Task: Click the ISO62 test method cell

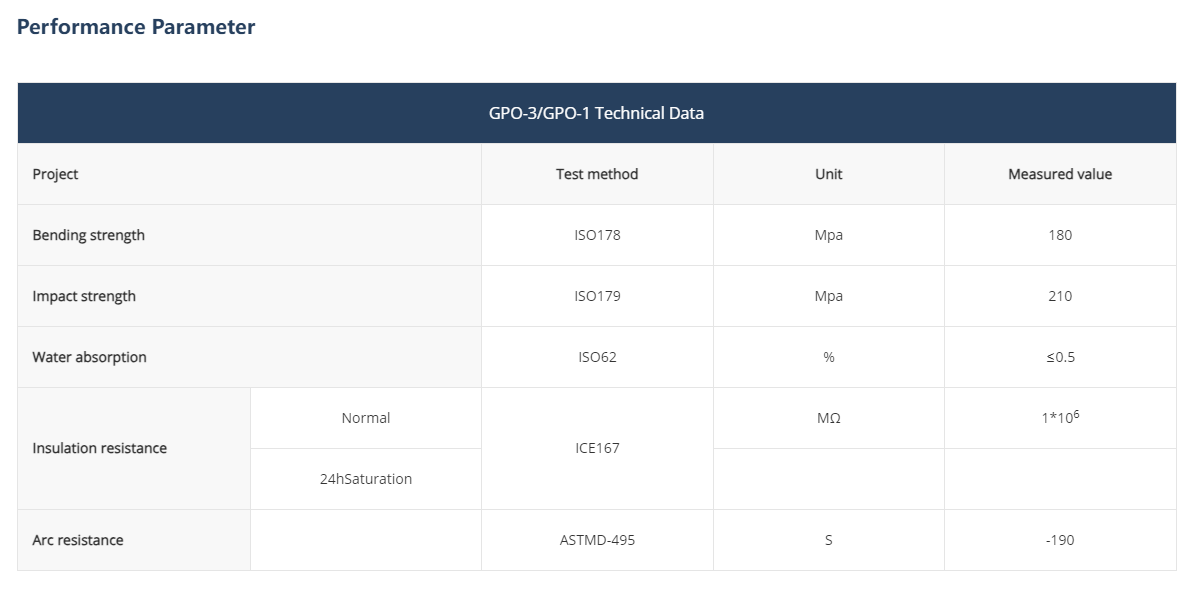Action: [597, 357]
